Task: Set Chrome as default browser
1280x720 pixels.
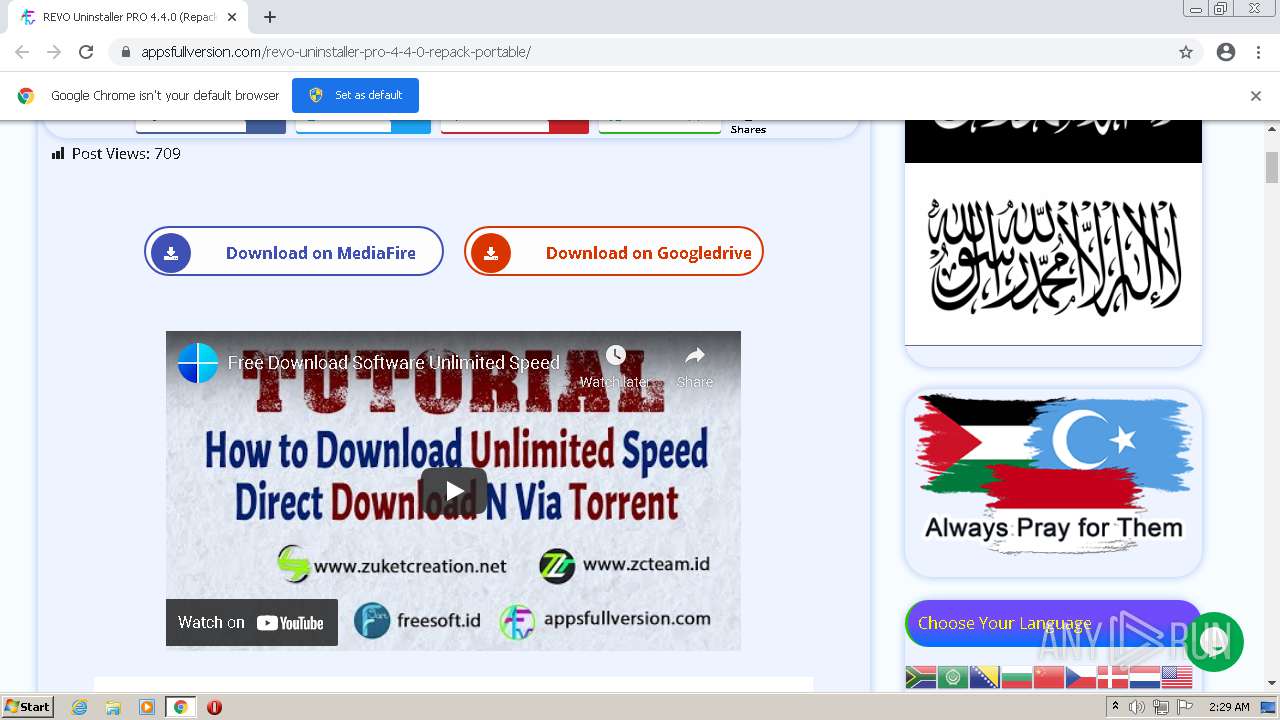Action: coord(355,95)
